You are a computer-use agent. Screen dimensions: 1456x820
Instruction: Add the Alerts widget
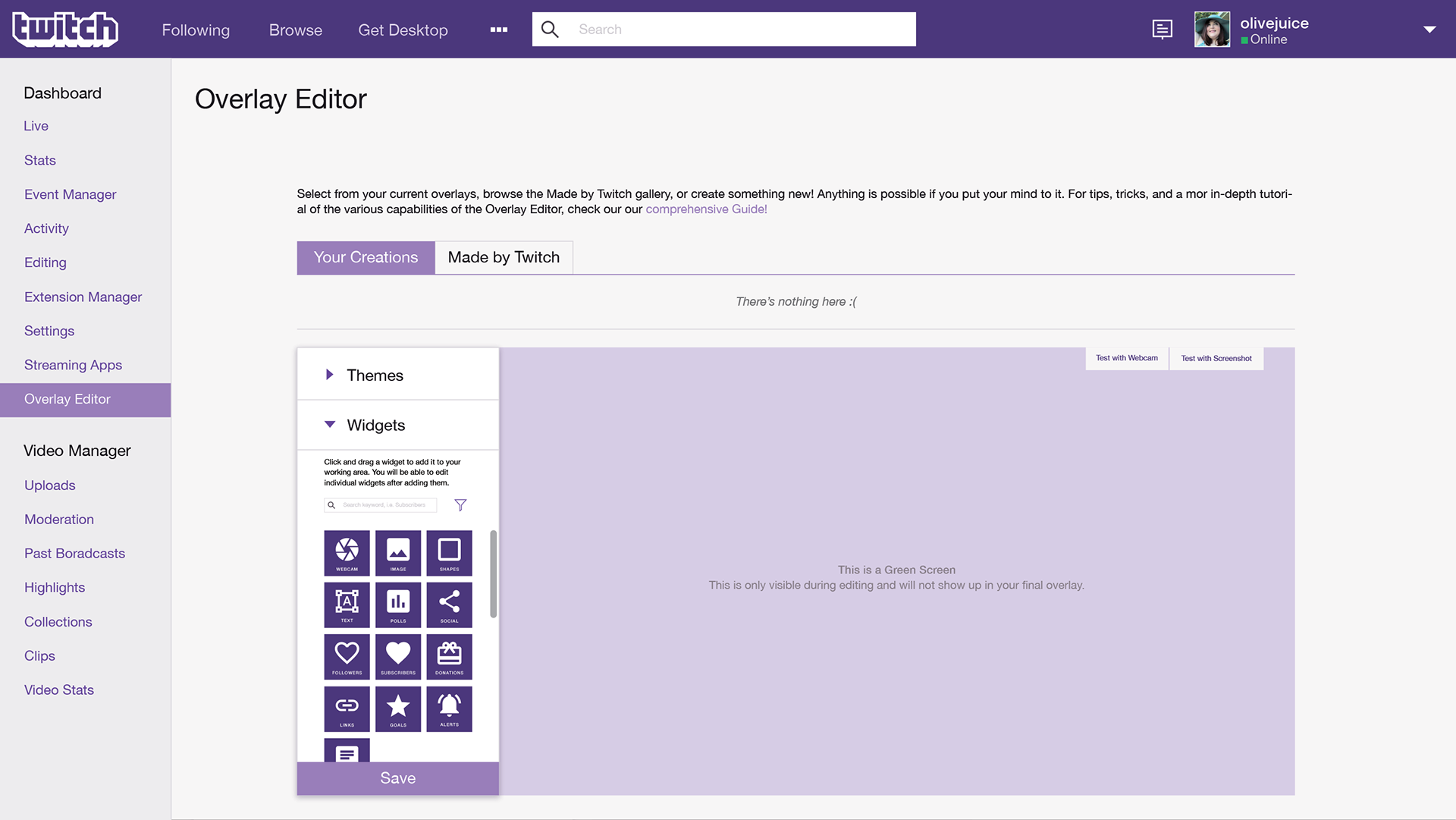click(449, 708)
